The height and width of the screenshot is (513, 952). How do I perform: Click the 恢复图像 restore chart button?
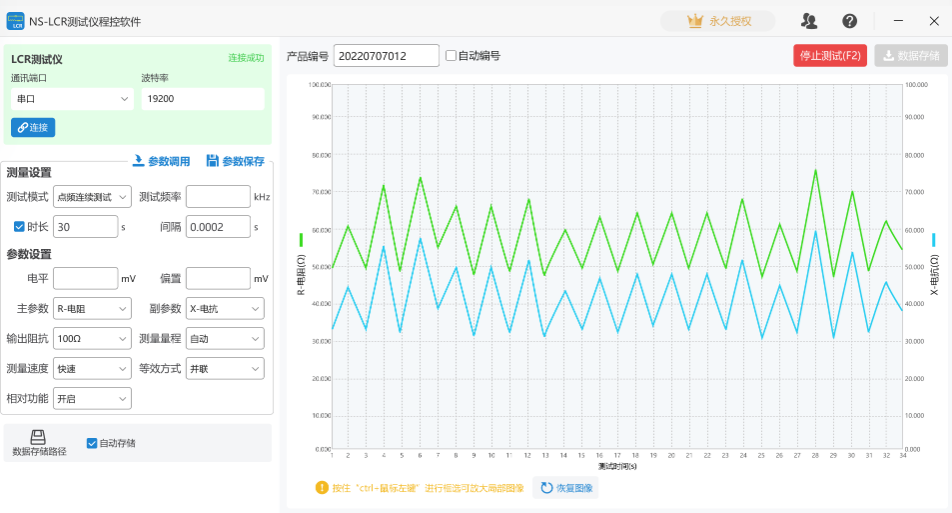pyautogui.click(x=566, y=488)
